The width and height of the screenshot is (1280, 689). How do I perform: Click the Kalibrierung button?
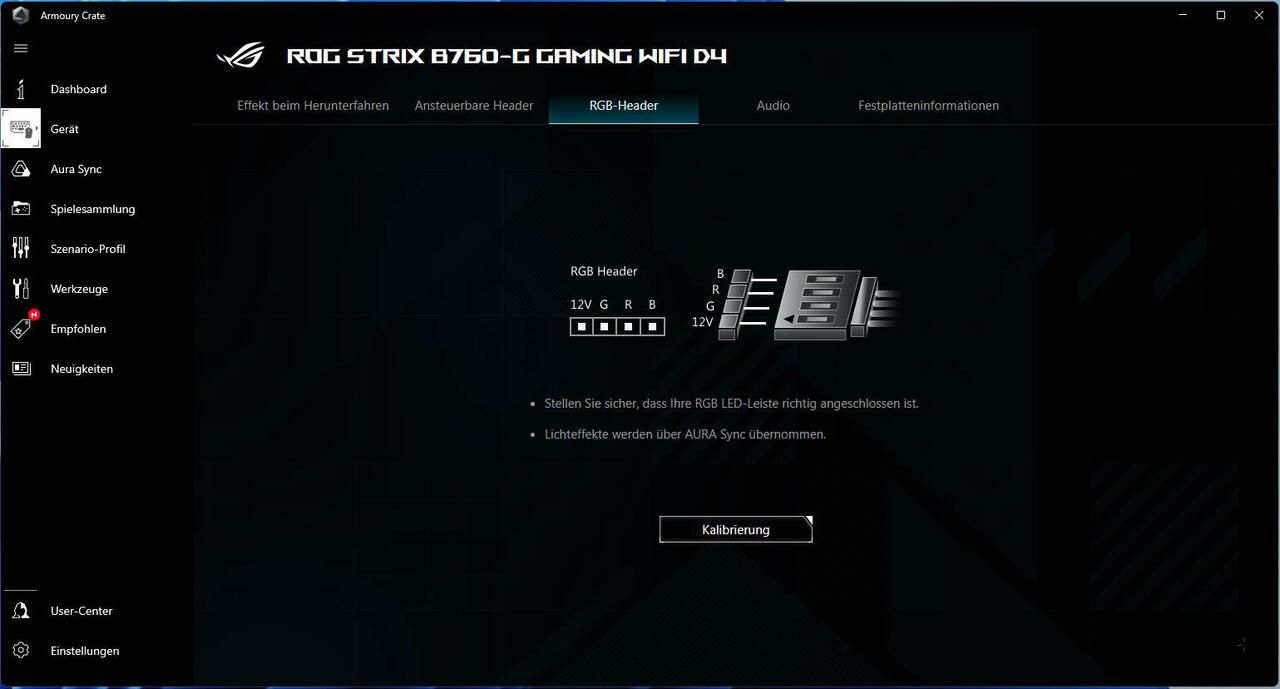coord(736,530)
